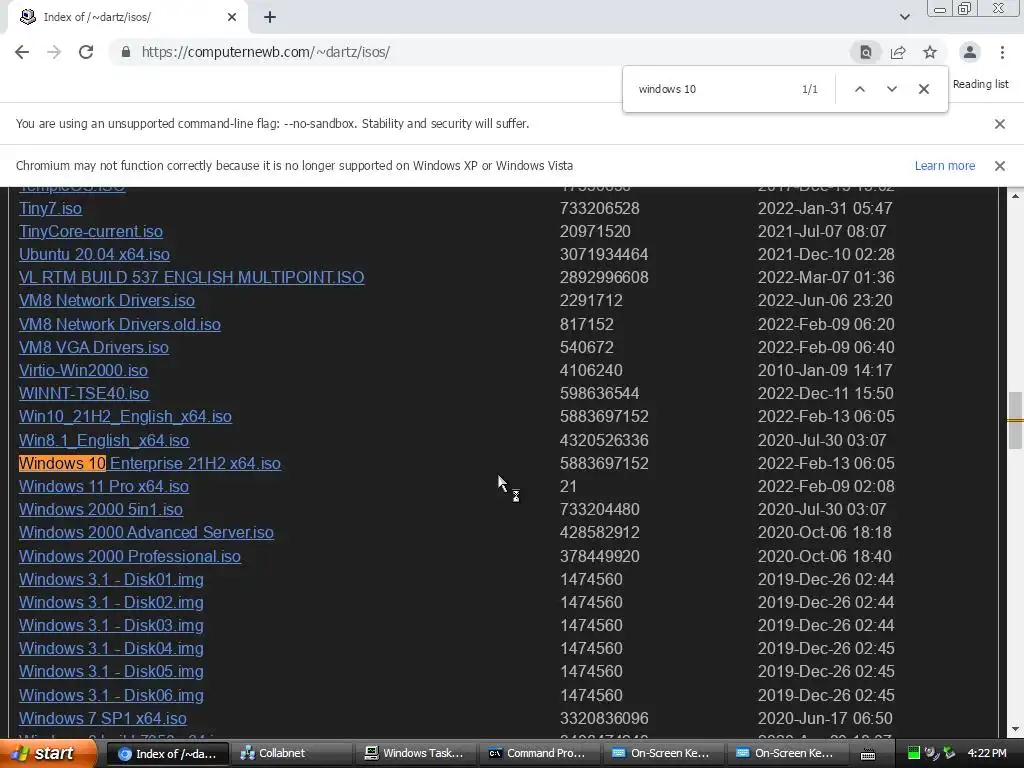This screenshot has height=768, width=1024.
Task: Open the Chromium three-dot menu
Action: click(1002, 52)
